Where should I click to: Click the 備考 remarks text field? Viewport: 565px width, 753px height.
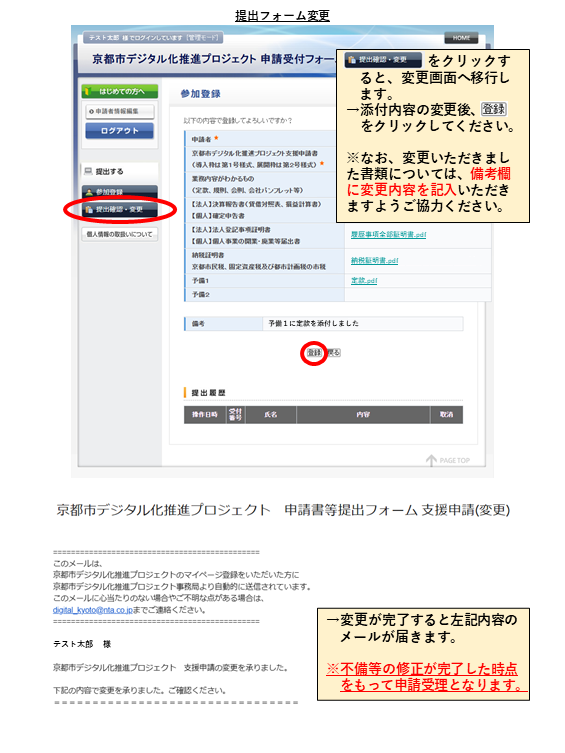click(363, 324)
